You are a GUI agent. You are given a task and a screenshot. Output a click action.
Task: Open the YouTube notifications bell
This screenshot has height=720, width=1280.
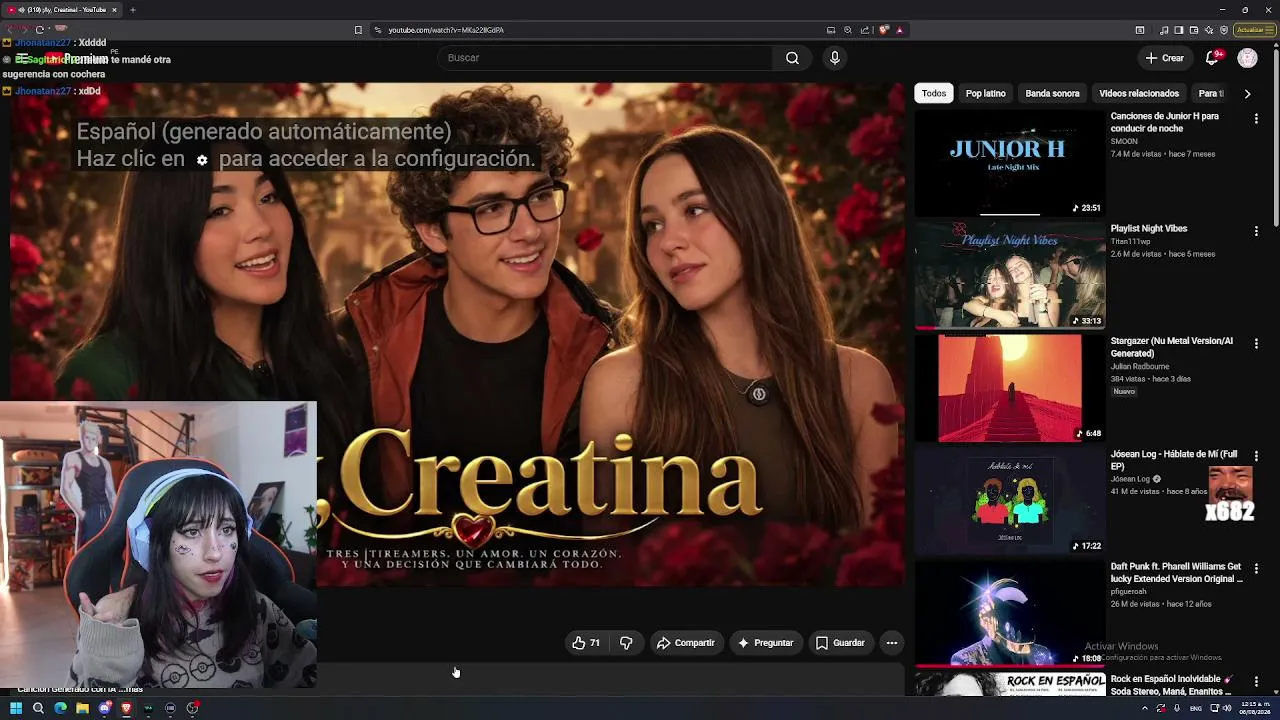click(1212, 58)
